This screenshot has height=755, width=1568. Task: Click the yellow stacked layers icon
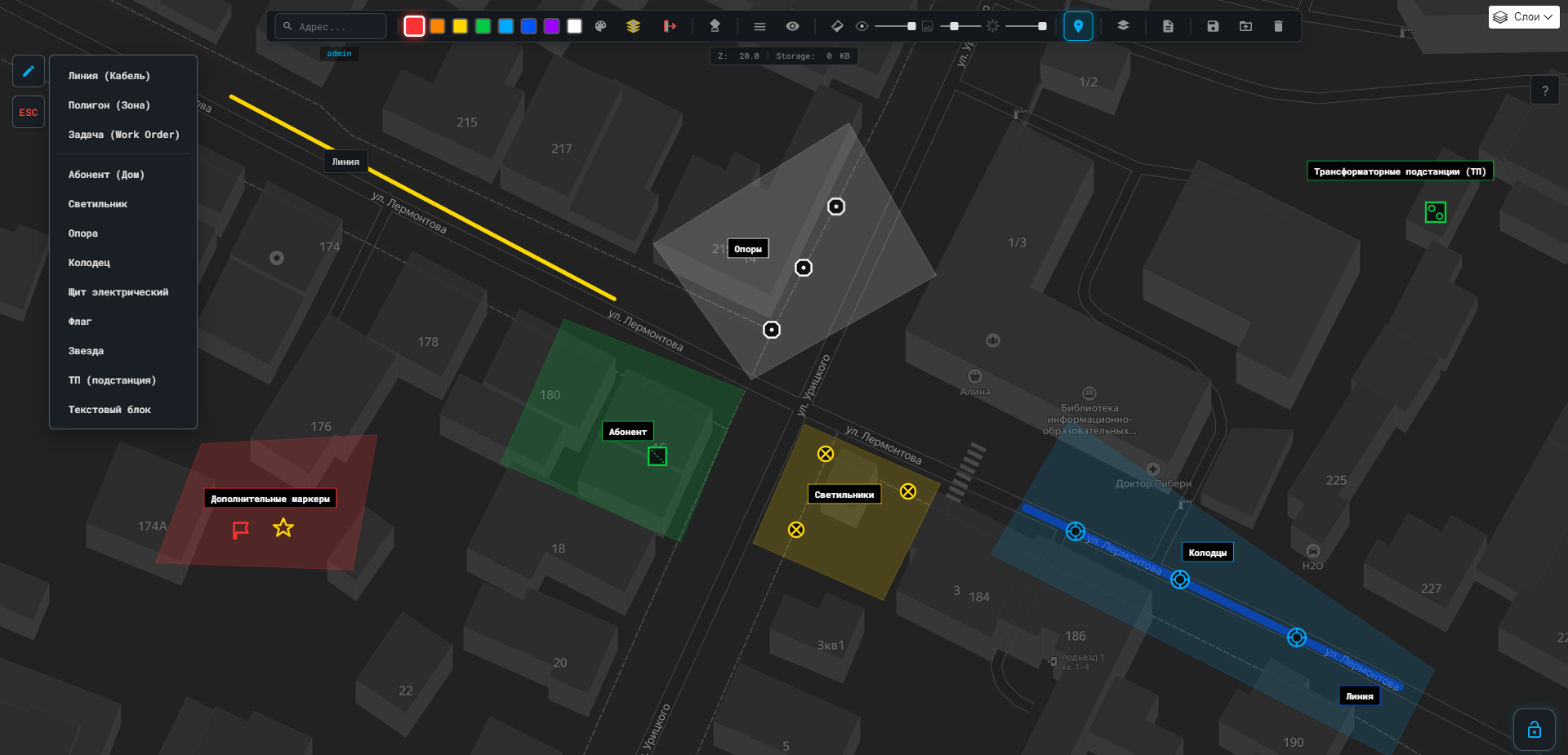[633, 26]
